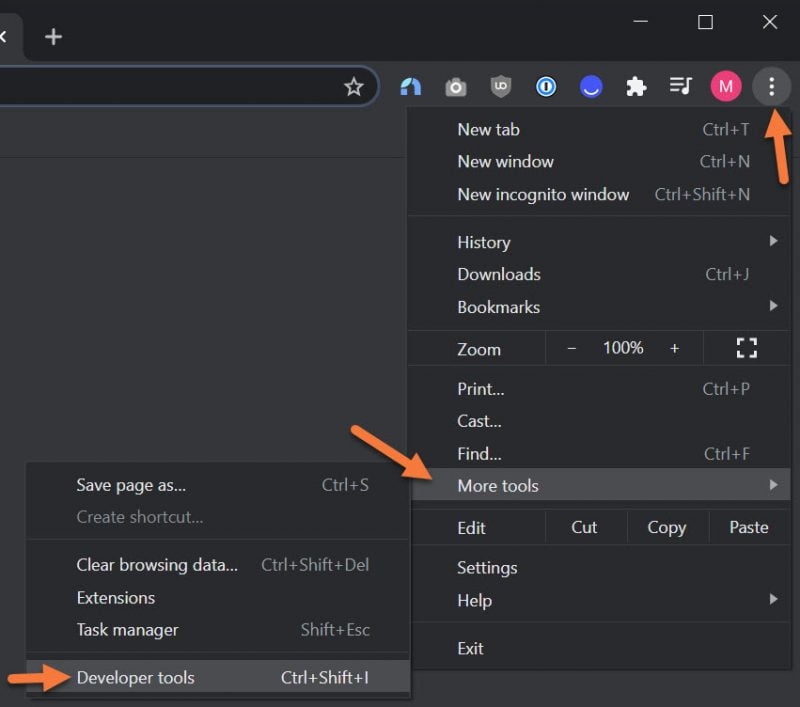The height and width of the screenshot is (707, 800).
Task: Select Task manager from the submenu
Action: [x=126, y=630]
